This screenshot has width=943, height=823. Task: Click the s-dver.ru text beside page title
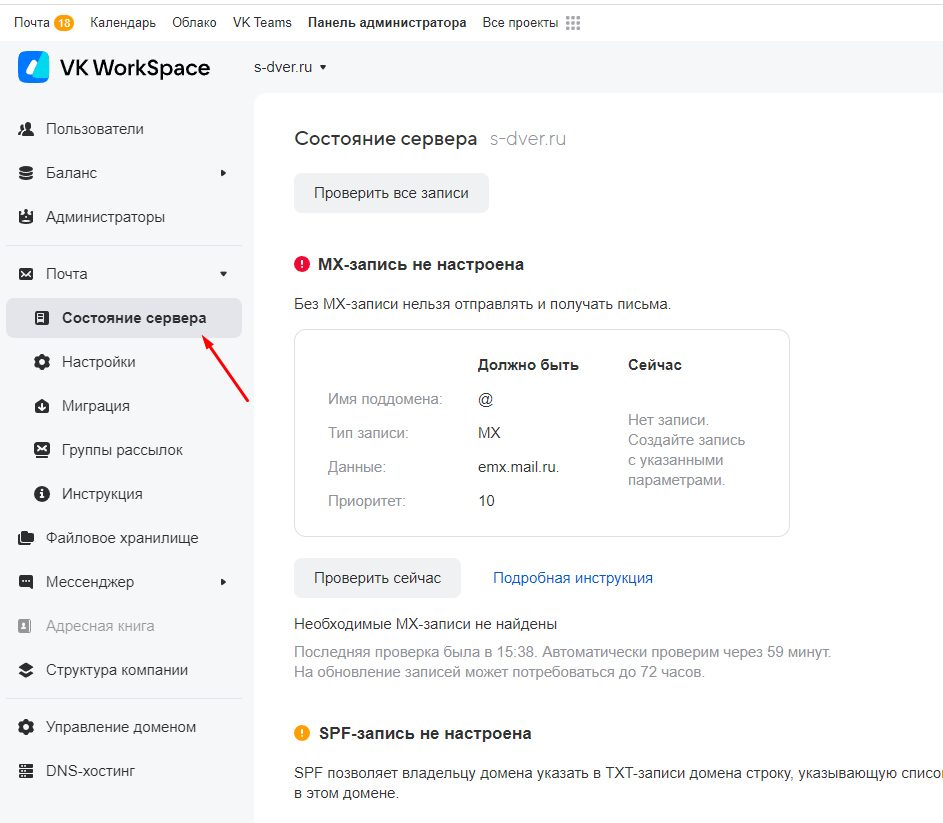[x=527, y=139]
